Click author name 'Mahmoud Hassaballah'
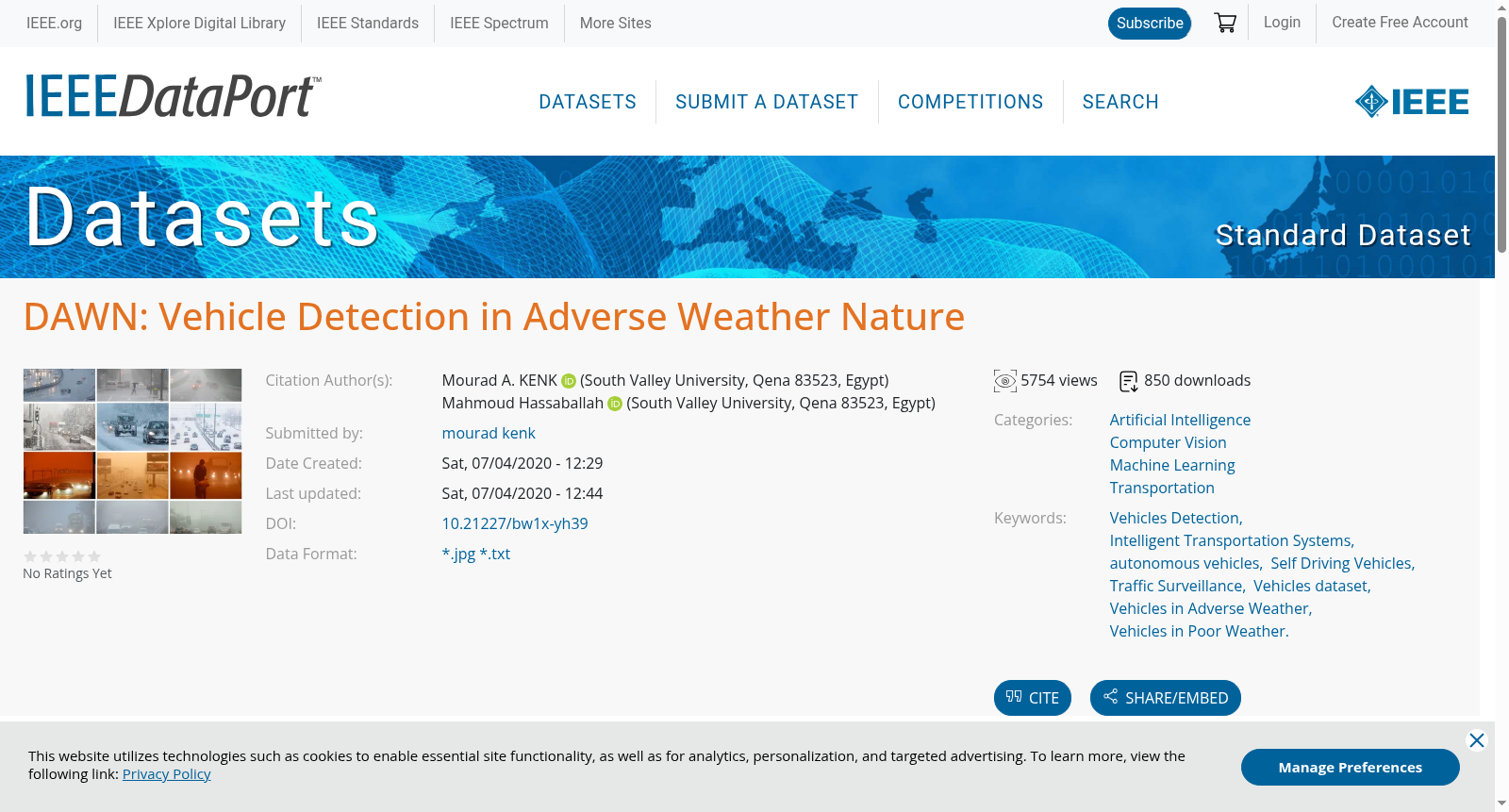 click(x=522, y=404)
